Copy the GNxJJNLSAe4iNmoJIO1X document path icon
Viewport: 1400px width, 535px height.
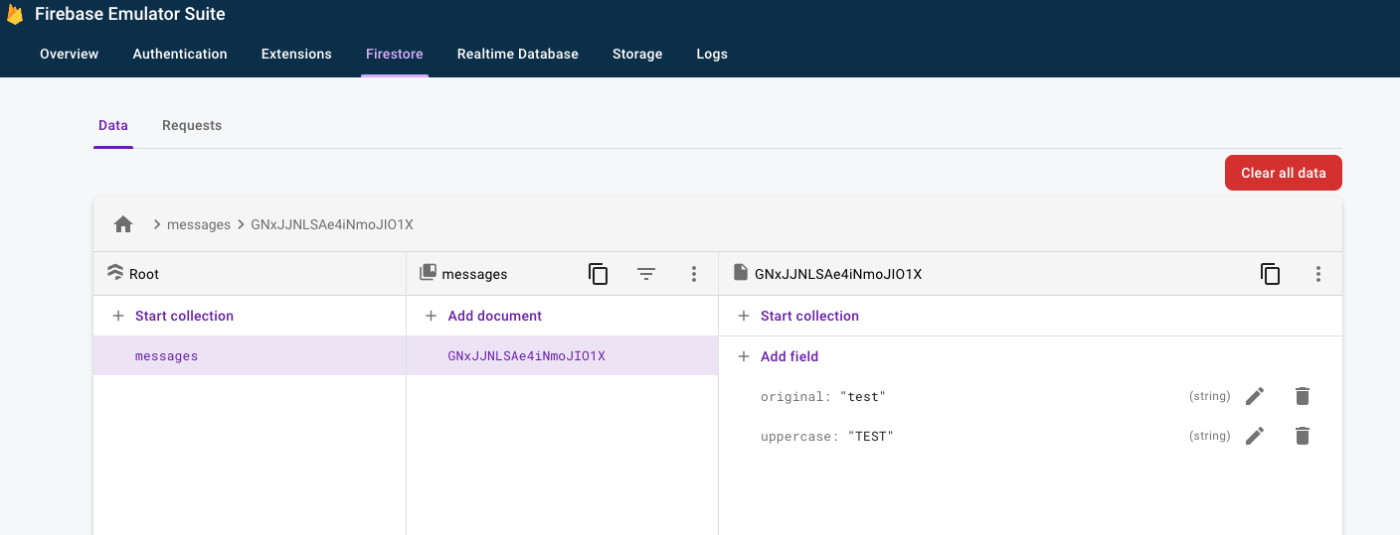pyautogui.click(x=1270, y=274)
